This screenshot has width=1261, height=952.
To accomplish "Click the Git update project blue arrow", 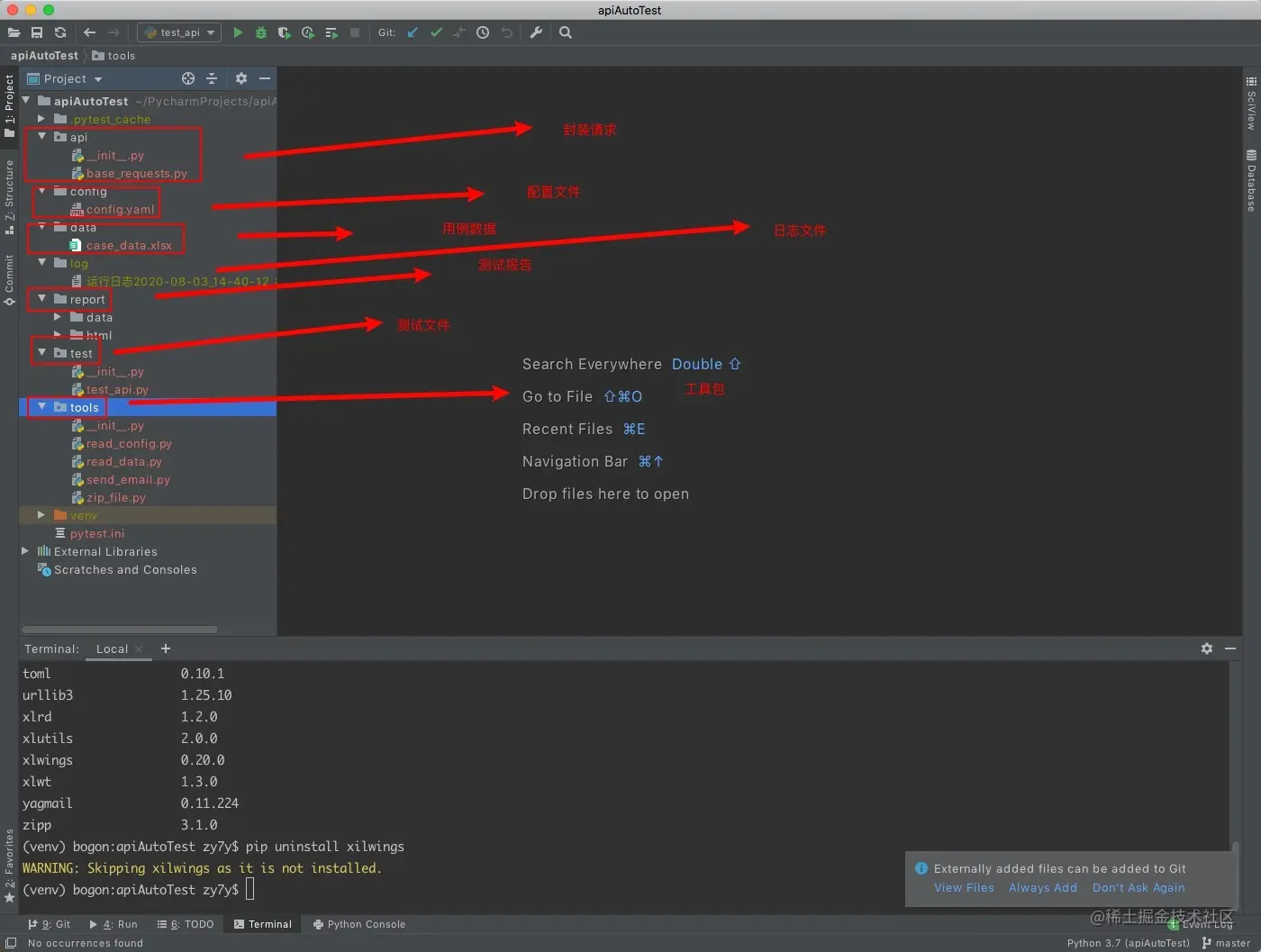I will click(x=413, y=32).
